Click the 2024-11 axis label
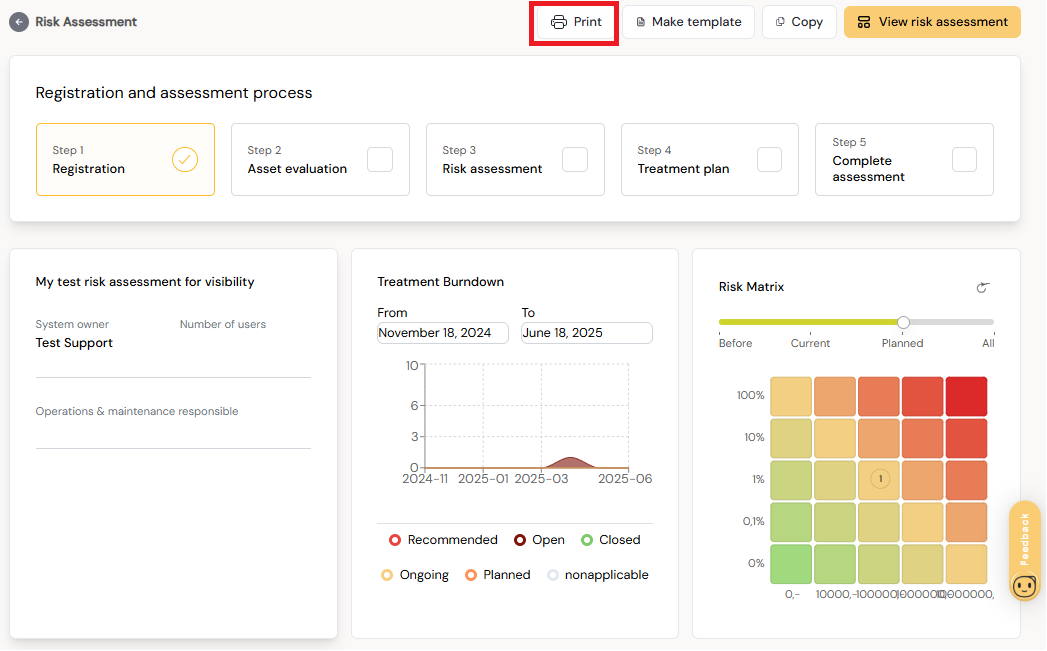 click(x=425, y=479)
